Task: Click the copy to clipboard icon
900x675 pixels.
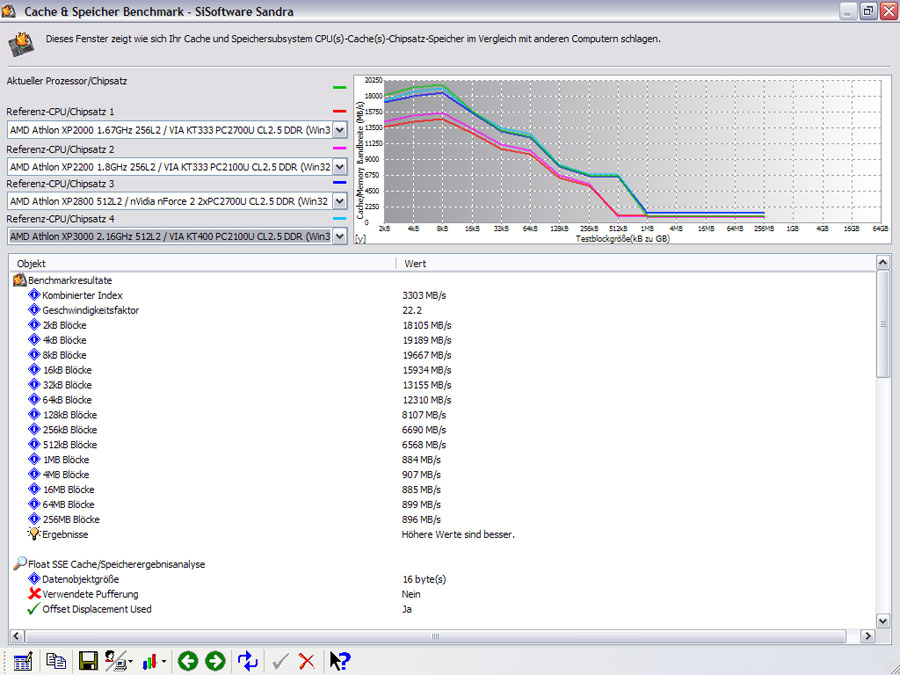Action: point(56,661)
